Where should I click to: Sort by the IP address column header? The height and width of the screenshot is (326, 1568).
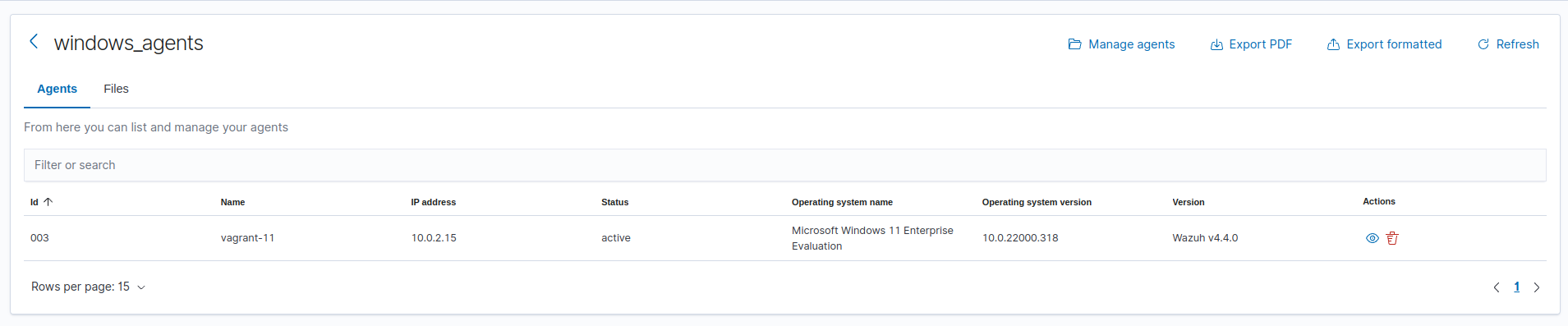pos(433,202)
